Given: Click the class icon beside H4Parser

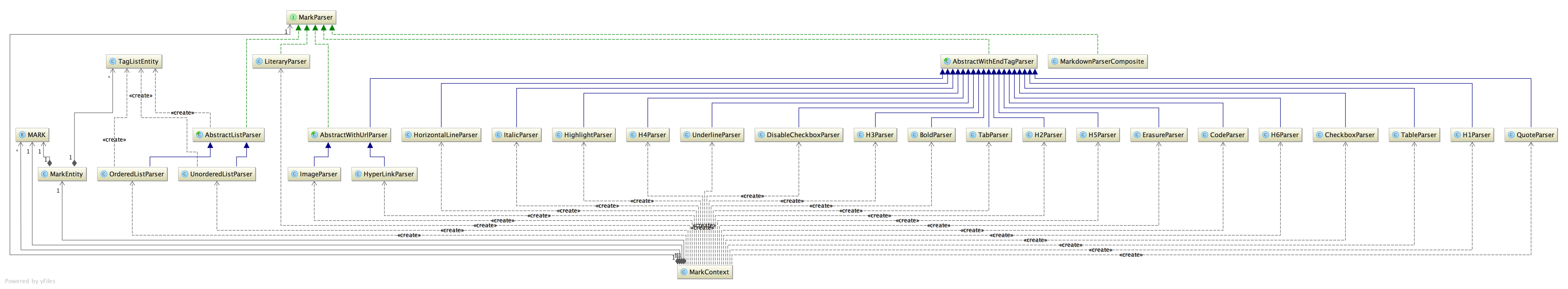Looking at the screenshot, I should [x=632, y=135].
